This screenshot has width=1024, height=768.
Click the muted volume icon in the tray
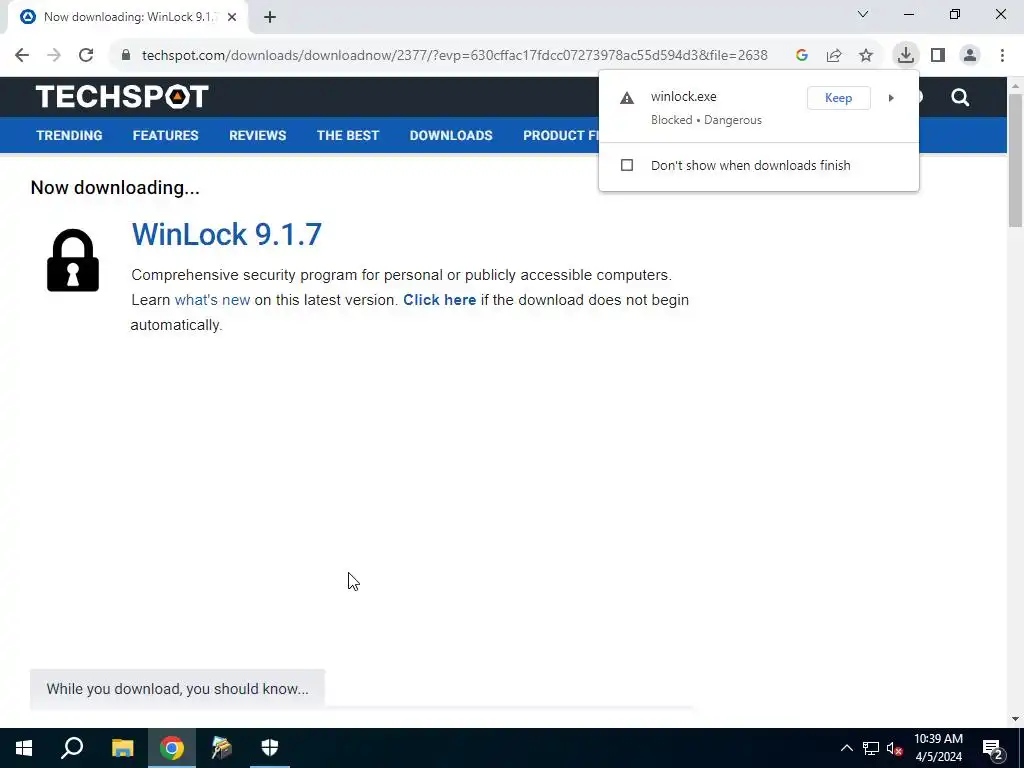click(x=895, y=748)
